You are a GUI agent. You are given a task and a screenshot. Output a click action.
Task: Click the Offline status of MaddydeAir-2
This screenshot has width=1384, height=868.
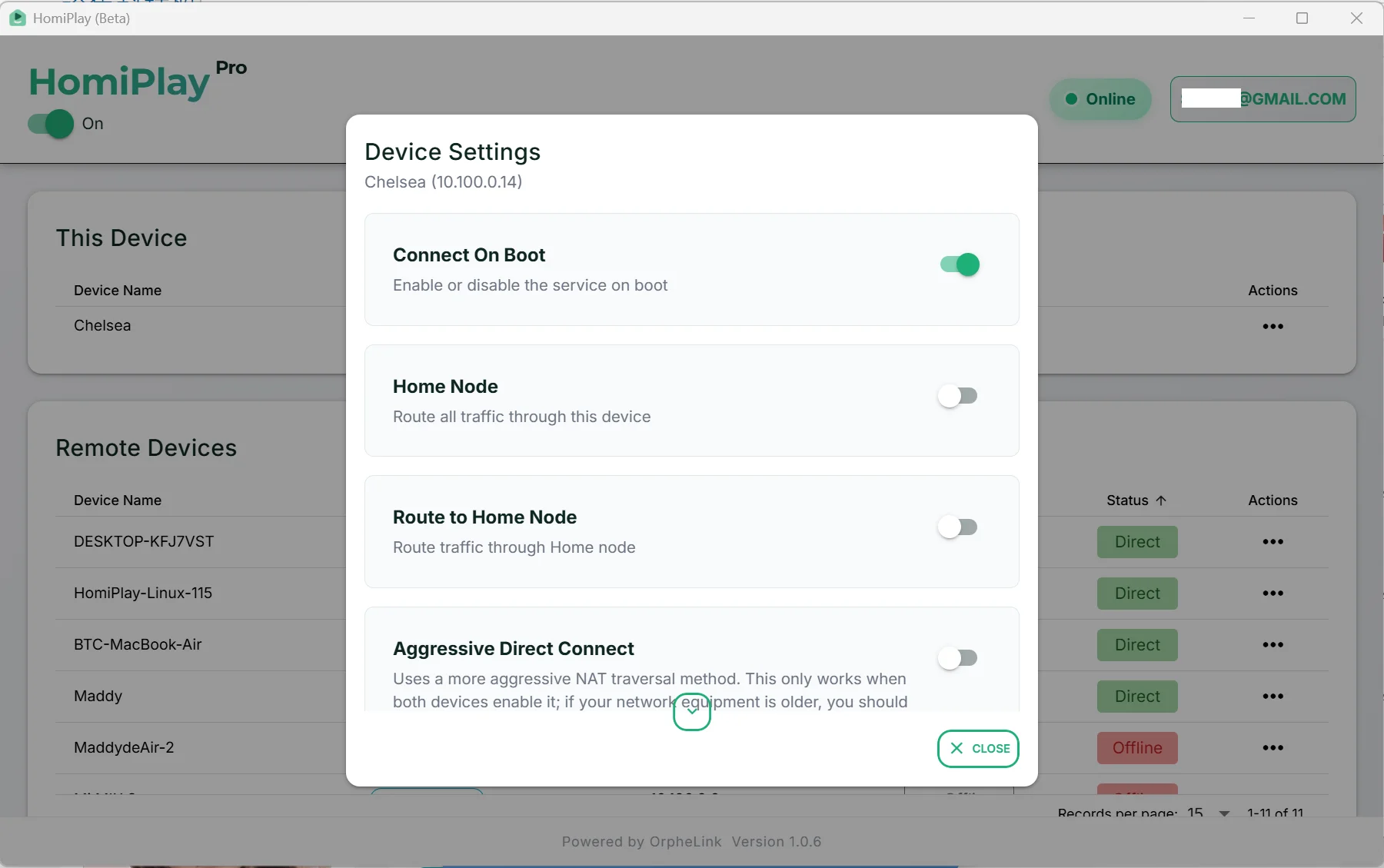pos(1137,748)
